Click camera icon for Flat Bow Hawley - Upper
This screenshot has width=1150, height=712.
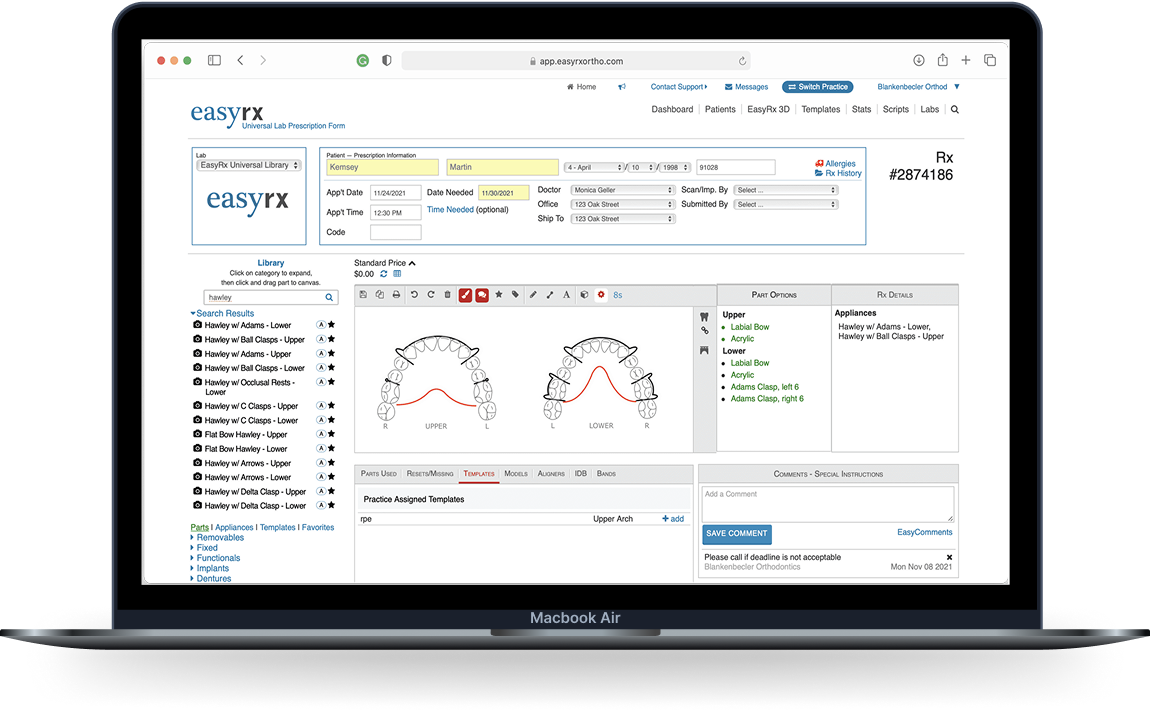(x=197, y=434)
